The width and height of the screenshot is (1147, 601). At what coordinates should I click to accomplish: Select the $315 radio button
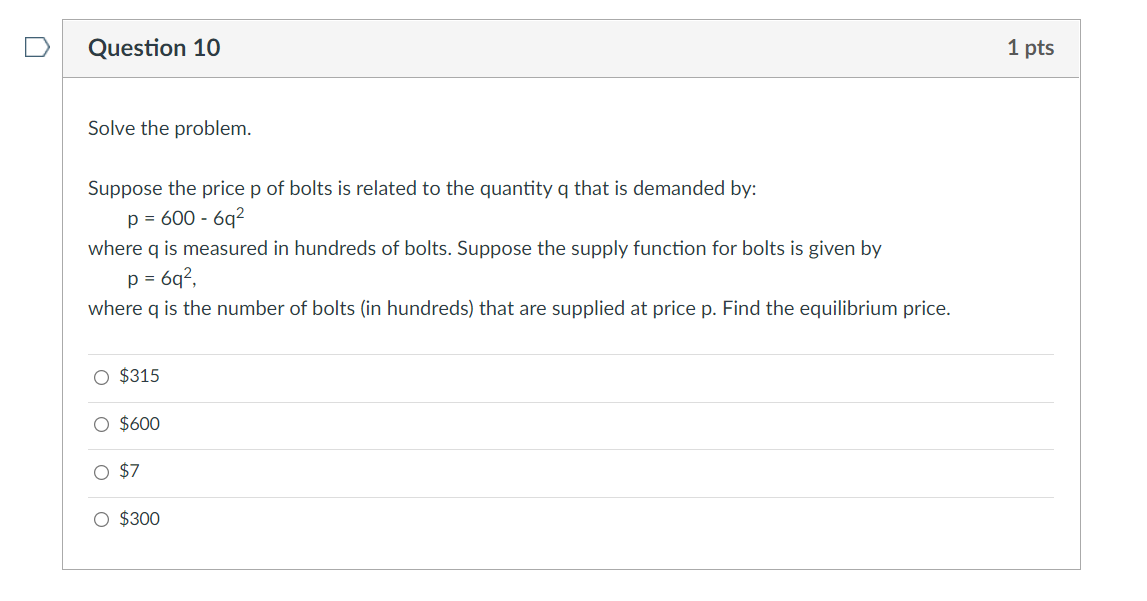[x=101, y=377]
